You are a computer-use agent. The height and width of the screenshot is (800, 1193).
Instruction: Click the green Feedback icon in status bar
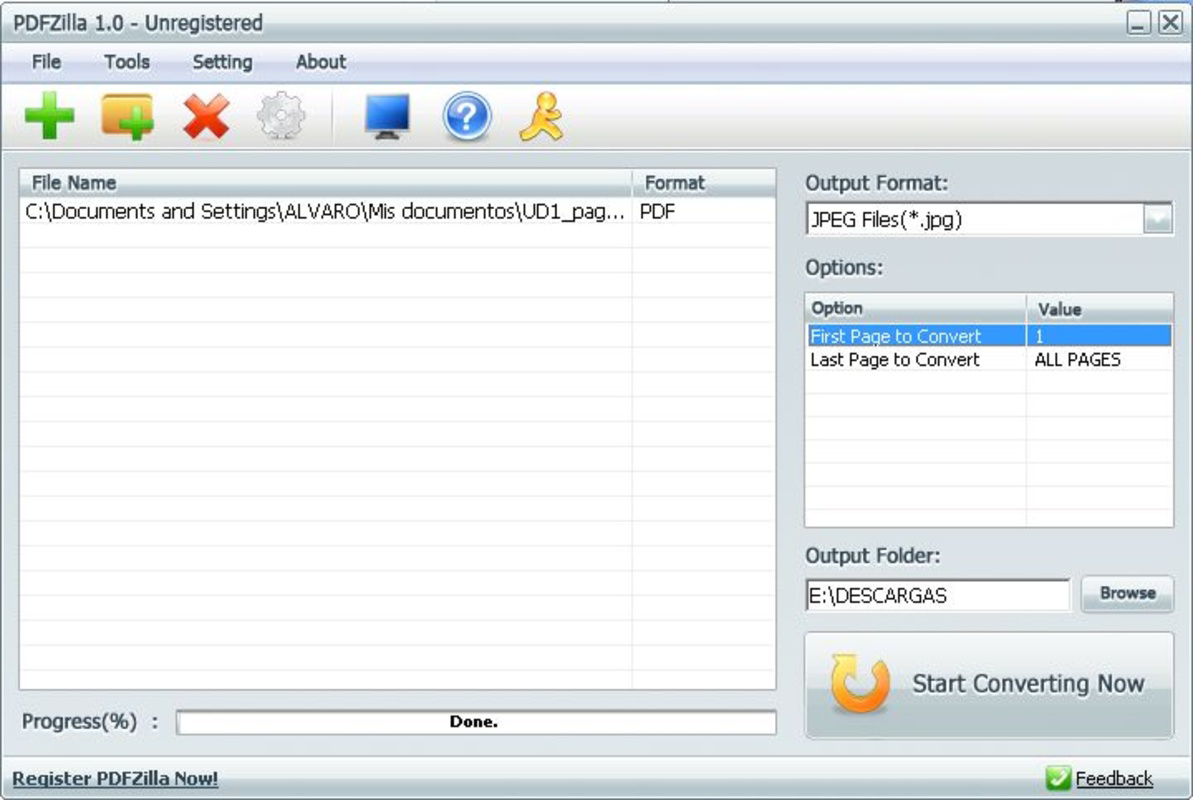tap(1059, 777)
